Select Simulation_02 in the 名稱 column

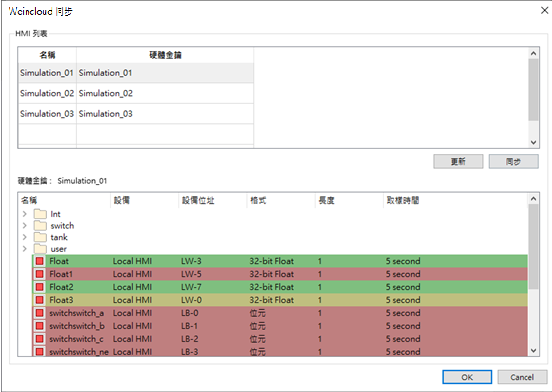pos(47,93)
